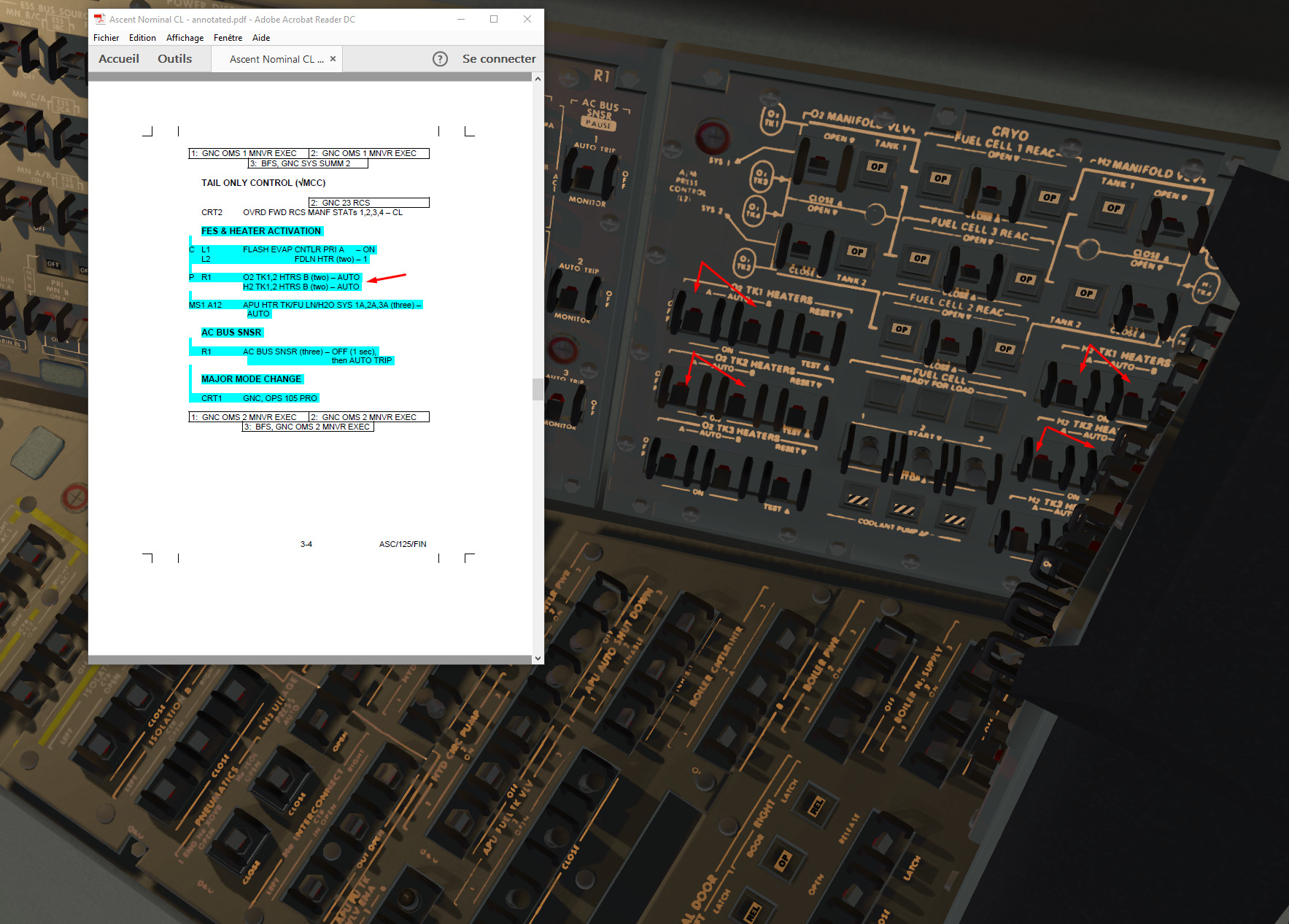Screen dimensions: 1289x924
Task: Click the Se connecter button
Action: coord(499,59)
